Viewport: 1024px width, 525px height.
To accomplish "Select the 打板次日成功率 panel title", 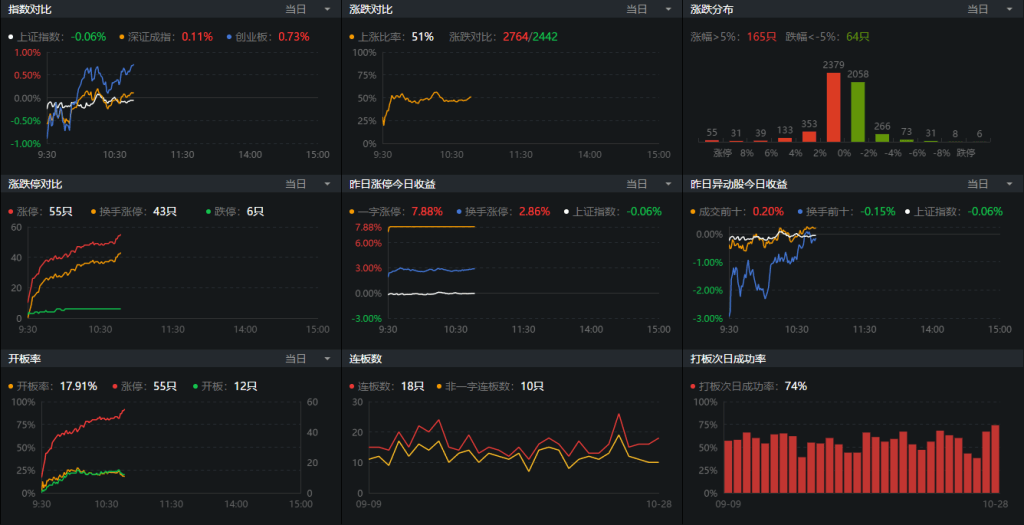I will [x=728, y=359].
